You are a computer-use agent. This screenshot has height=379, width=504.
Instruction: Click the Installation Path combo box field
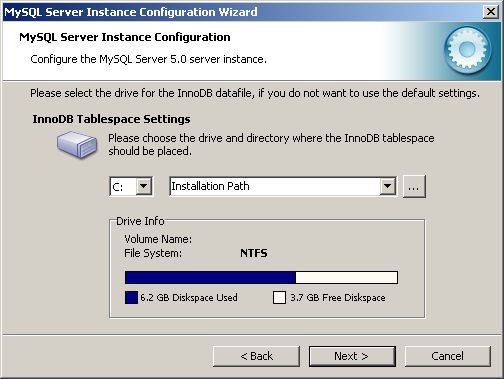click(283, 186)
